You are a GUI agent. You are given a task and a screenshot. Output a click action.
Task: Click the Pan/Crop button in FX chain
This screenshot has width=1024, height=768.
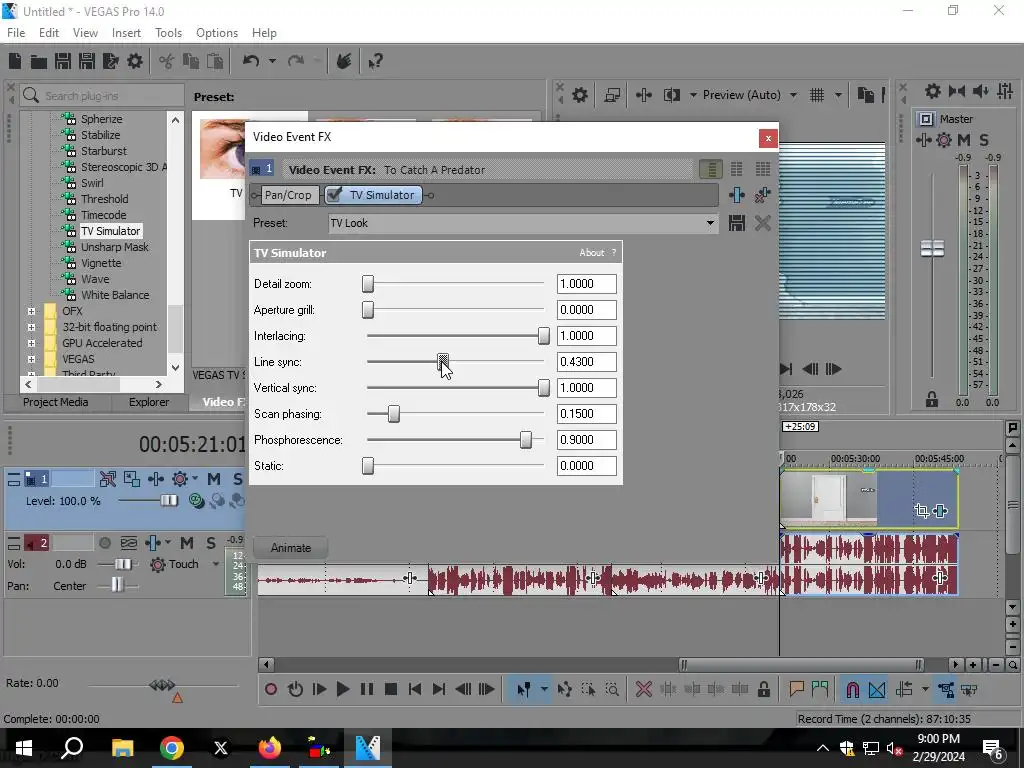tap(288, 195)
